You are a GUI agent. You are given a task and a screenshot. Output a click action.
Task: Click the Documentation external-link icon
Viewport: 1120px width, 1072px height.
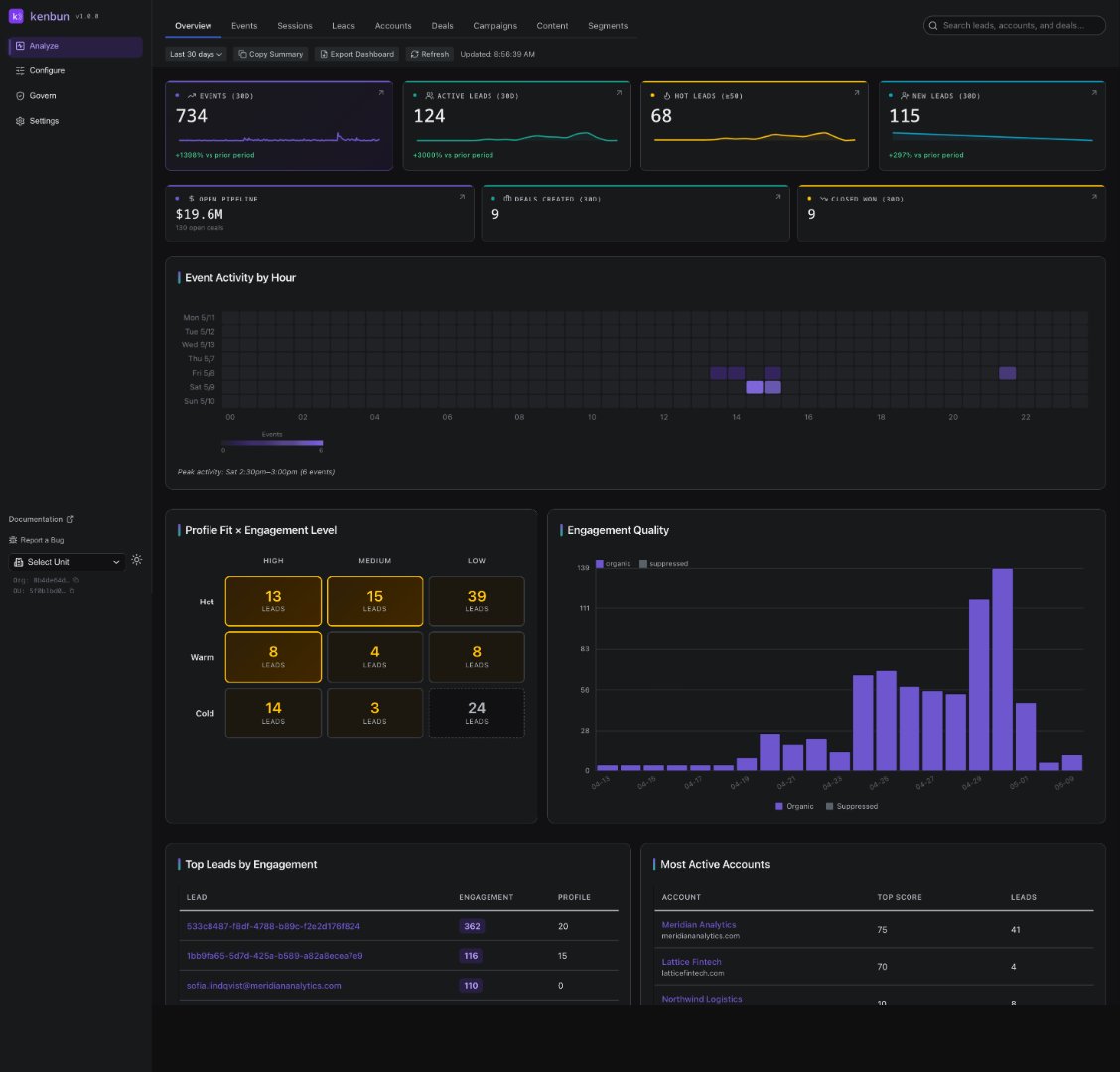point(70,519)
